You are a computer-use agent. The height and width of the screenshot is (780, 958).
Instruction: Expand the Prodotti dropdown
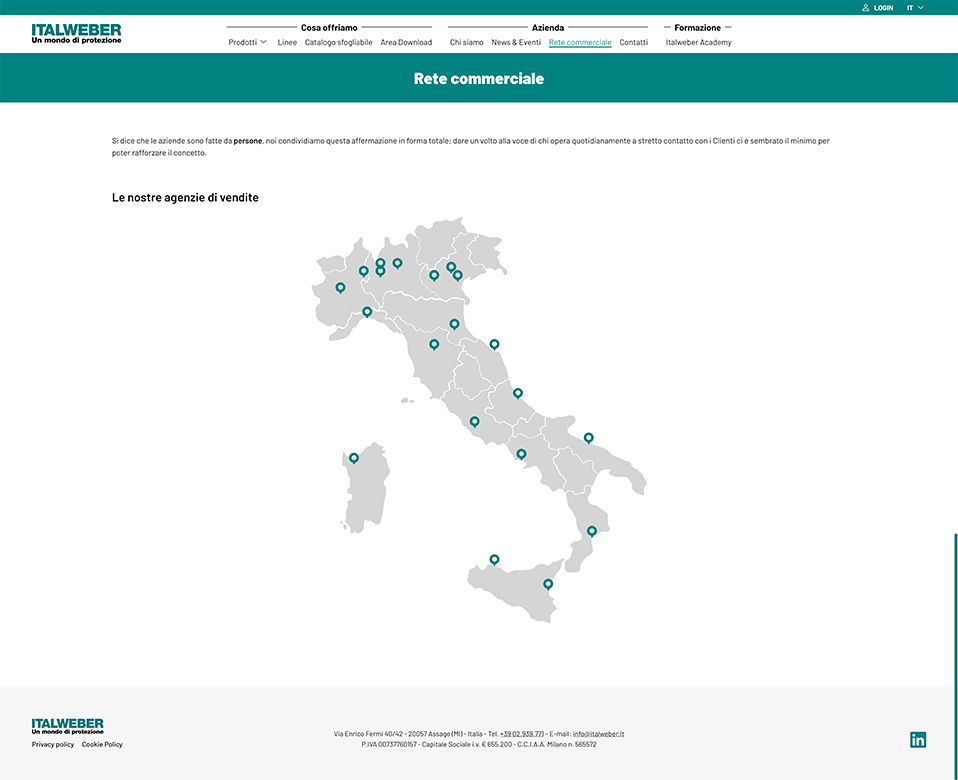(x=246, y=42)
